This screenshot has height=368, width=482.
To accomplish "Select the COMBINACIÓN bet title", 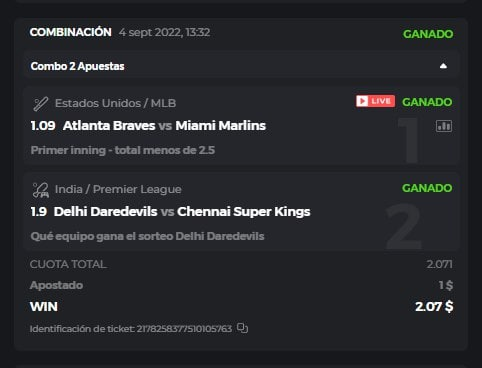I will [71, 32].
